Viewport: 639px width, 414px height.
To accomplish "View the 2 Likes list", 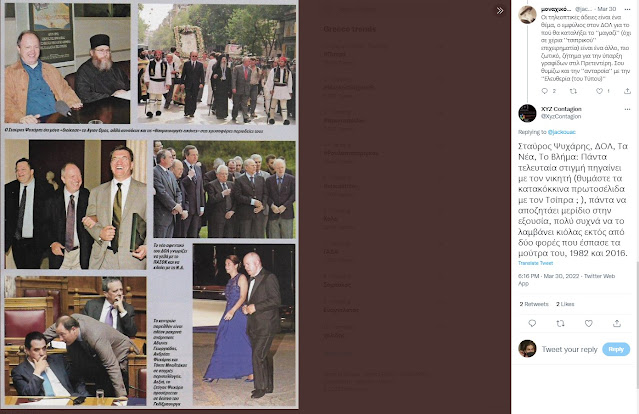I will (565, 304).
